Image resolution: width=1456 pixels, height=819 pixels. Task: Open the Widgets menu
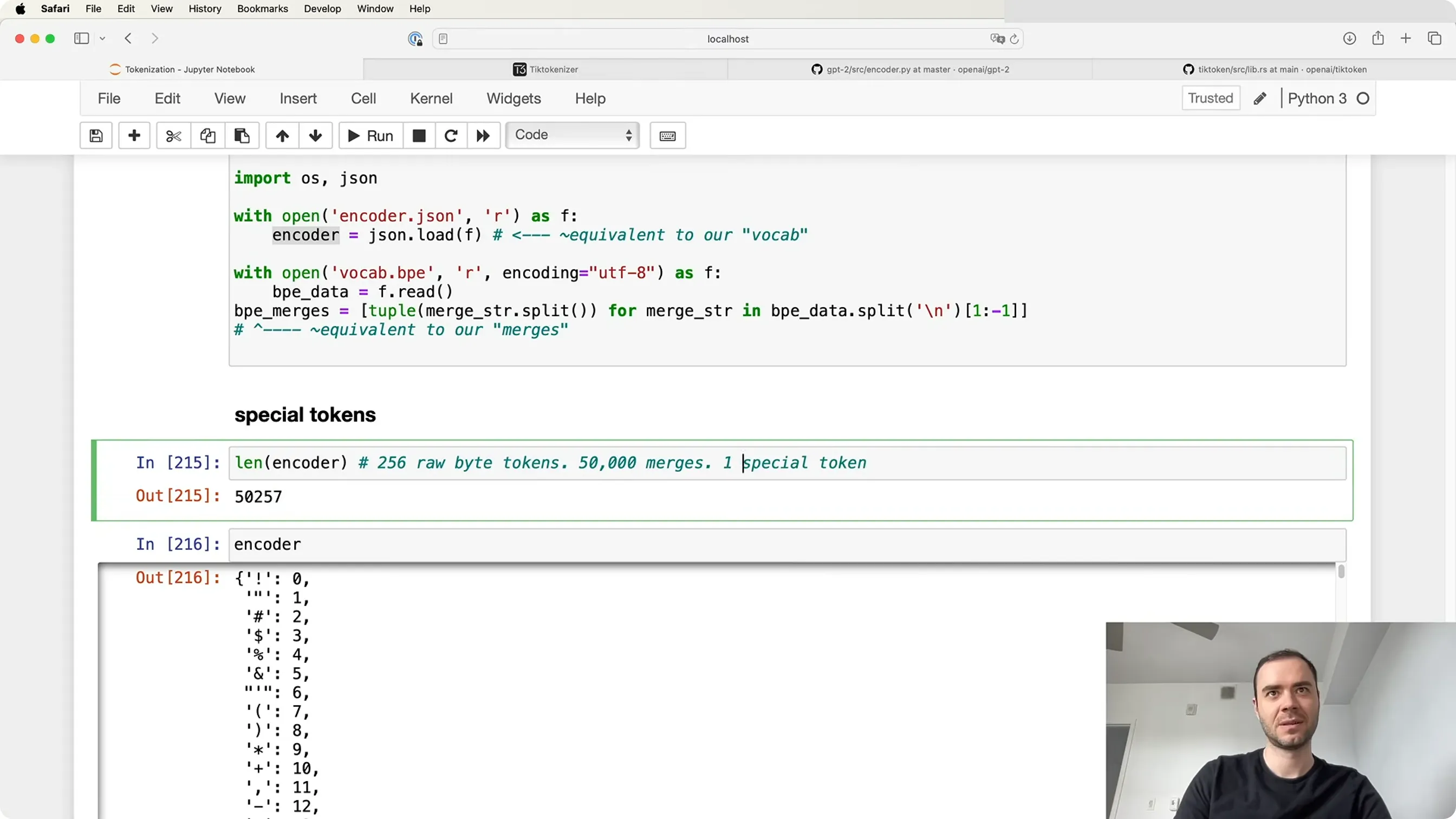tap(514, 99)
